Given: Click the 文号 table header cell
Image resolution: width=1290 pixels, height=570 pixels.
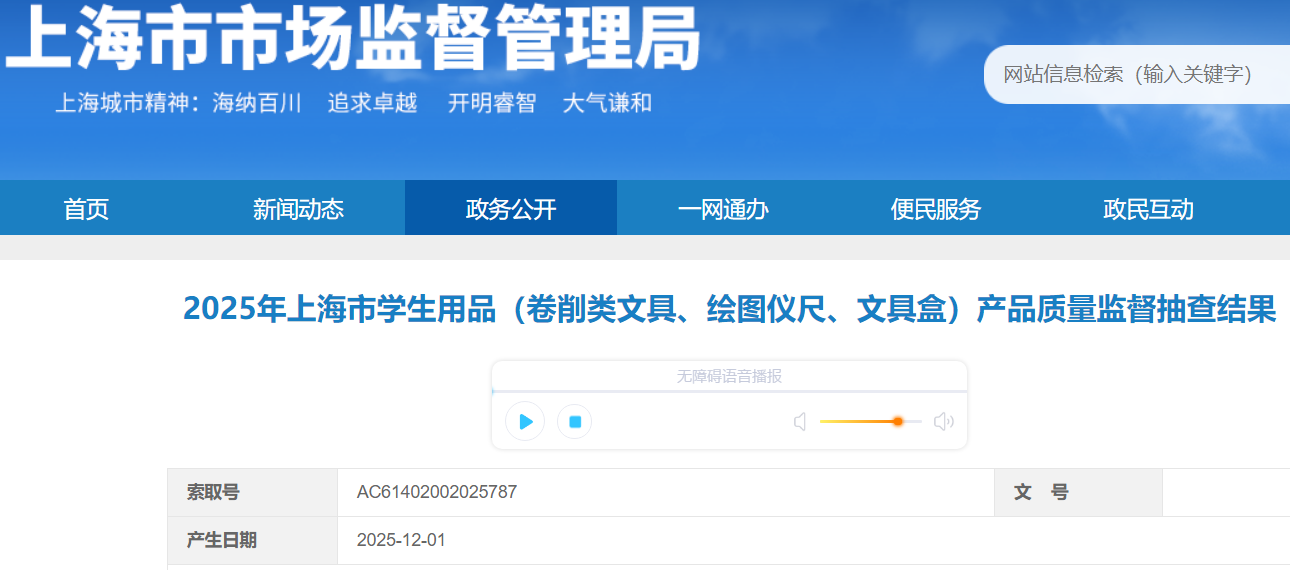Looking at the screenshot, I should coord(1041,492).
